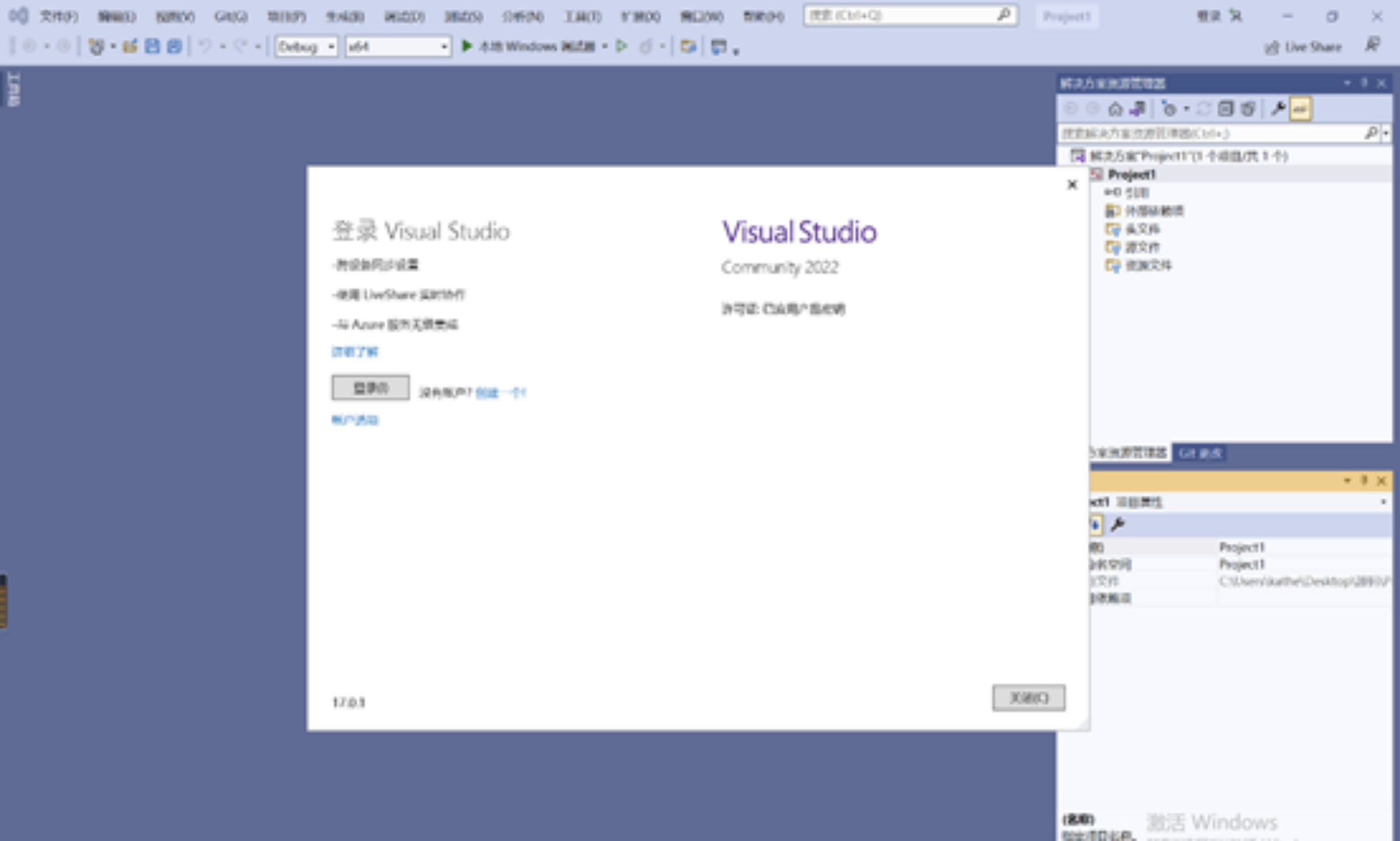Click the Collapse All icon in Solution Explorer
Image resolution: width=1400 pixels, height=841 pixels.
tap(1225, 109)
